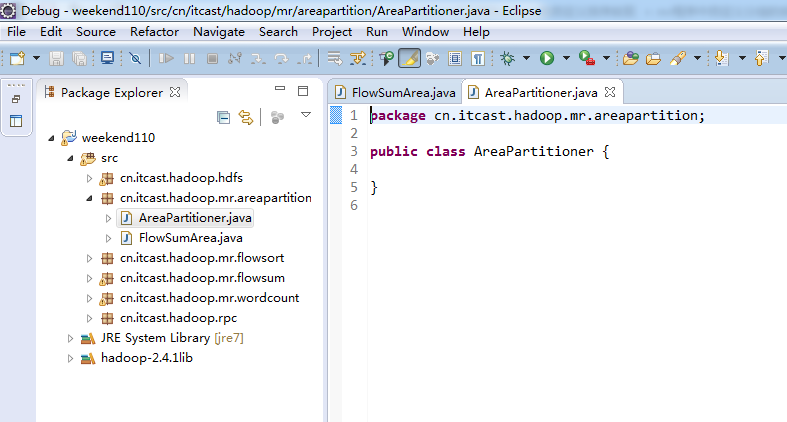Screen dimensions: 787x422
Task: Open the File menu
Action: click(16, 32)
